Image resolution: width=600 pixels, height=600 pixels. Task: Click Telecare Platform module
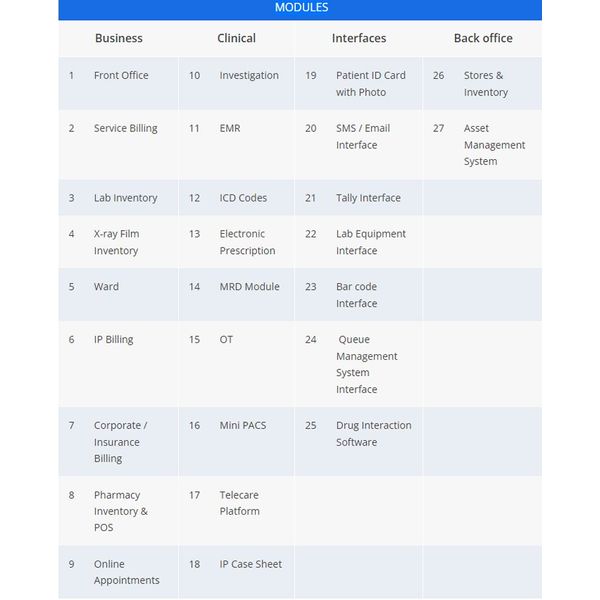click(x=241, y=503)
